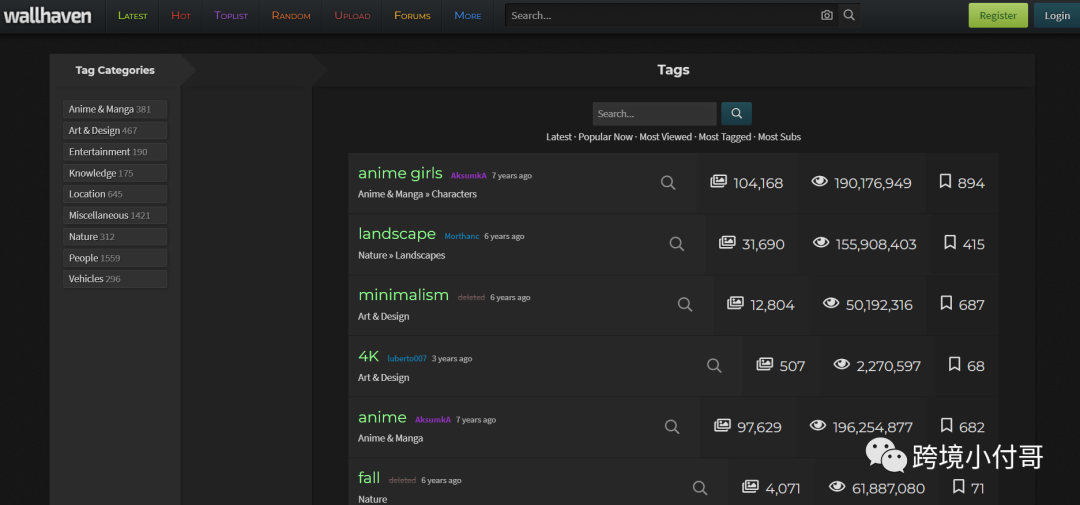Select Miscellaneous tag category
The width and height of the screenshot is (1080, 505).
[115, 215]
